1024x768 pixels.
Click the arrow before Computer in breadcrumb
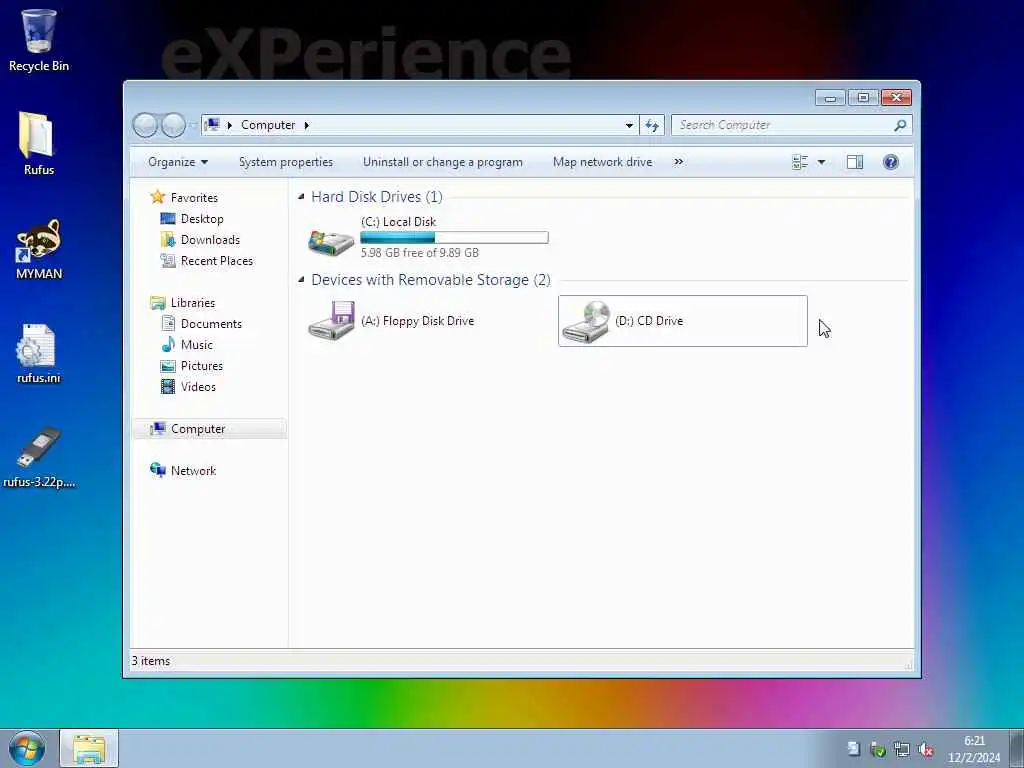229,125
